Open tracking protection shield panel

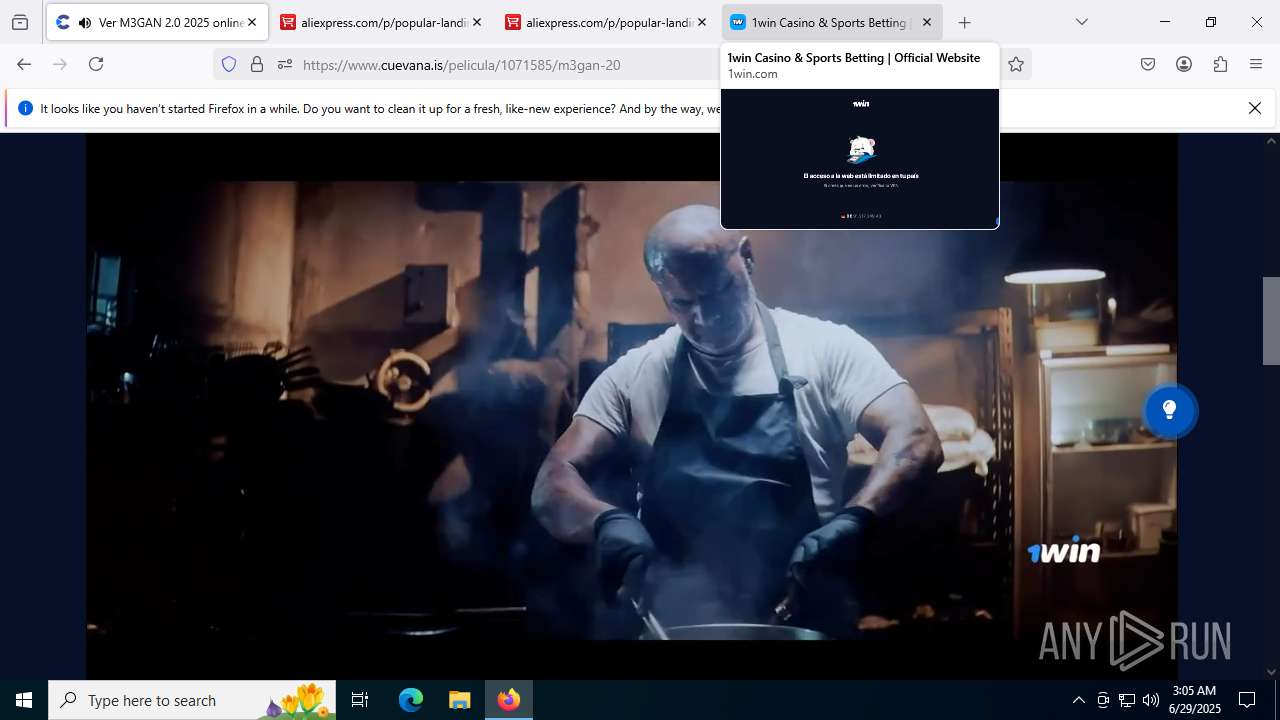(229, 64)
